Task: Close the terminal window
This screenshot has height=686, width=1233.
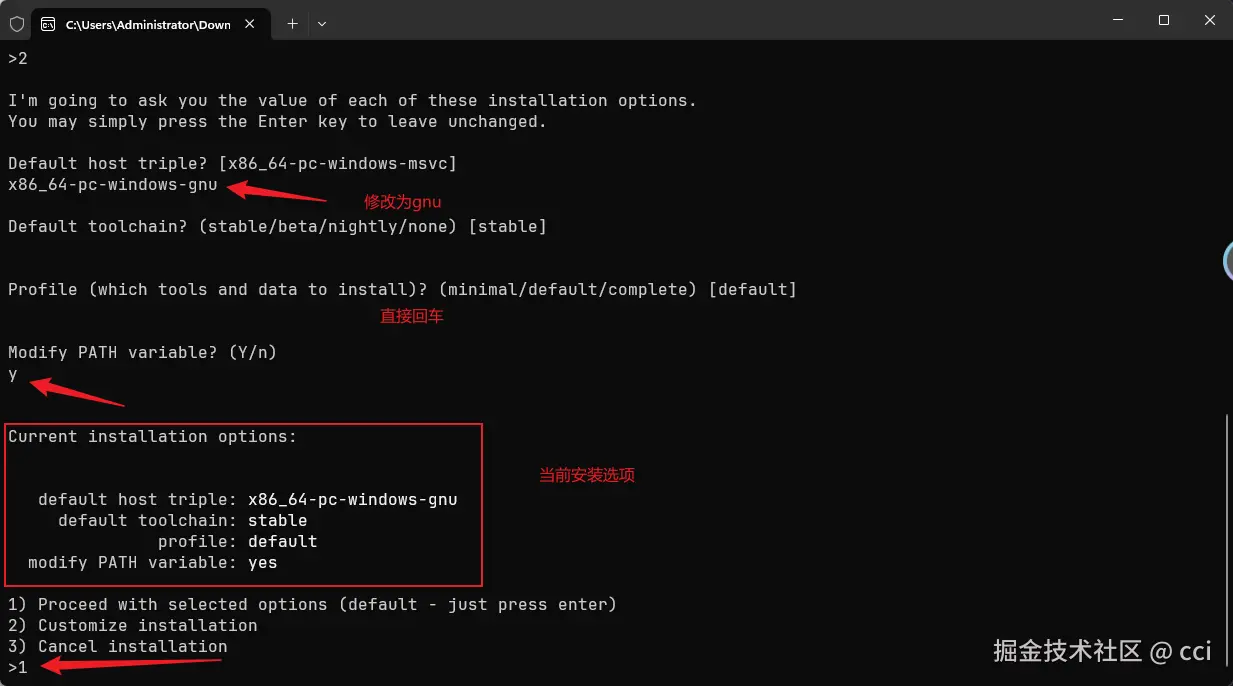Action: (x=1210, y=20)
